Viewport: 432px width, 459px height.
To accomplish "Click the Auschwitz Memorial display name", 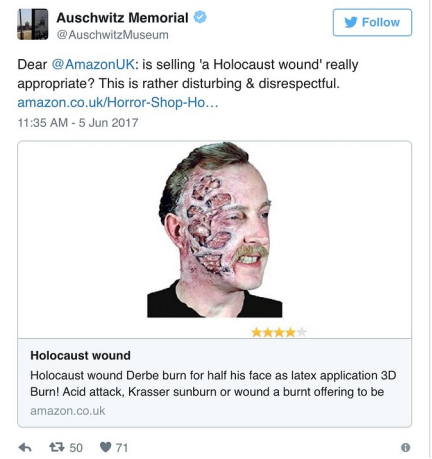I will tap(122, 17).
